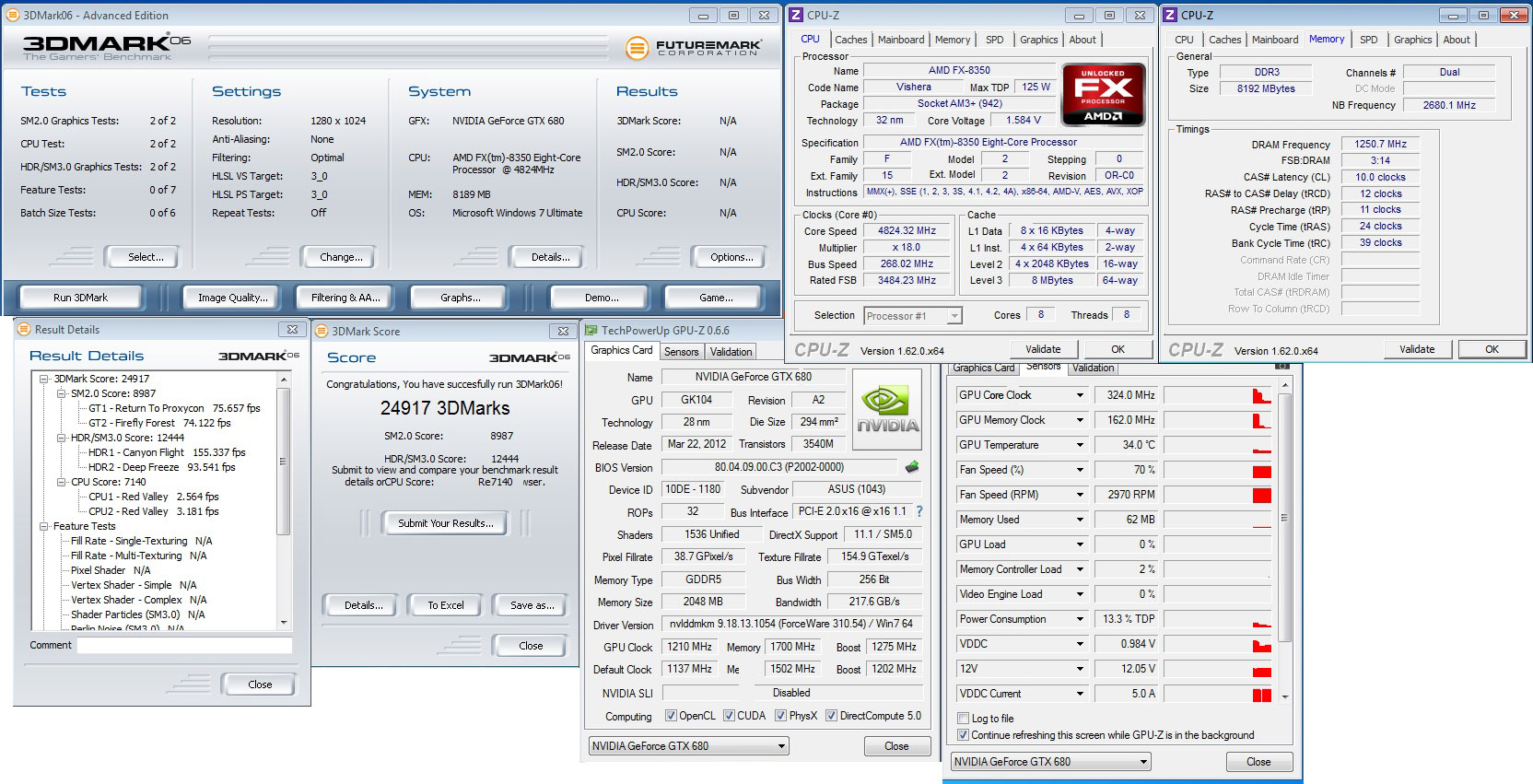Click the GPU Core Clock history graph
The image size is (1533, 784).
pos(1217,395)
